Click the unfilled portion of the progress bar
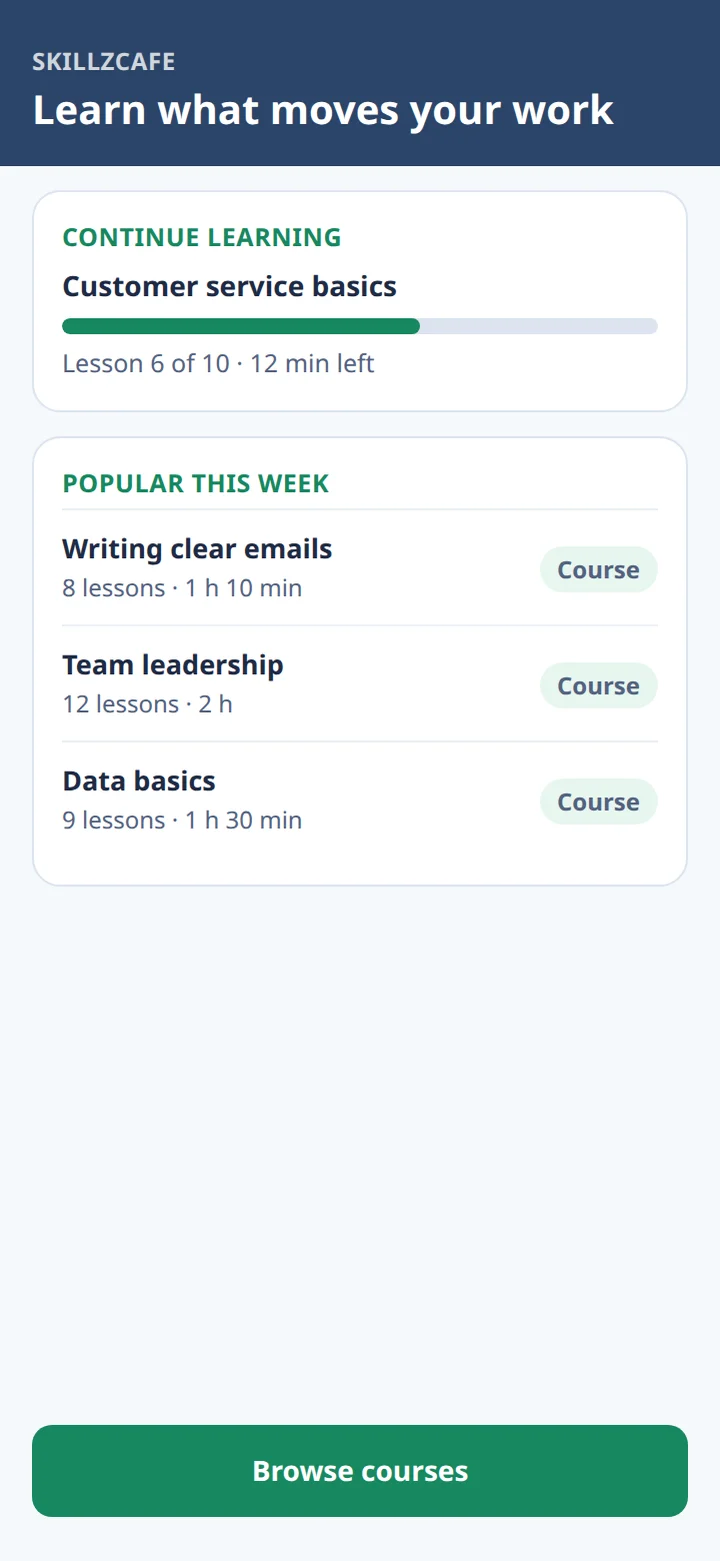The image size is (720, 1561). pos(539,326)
